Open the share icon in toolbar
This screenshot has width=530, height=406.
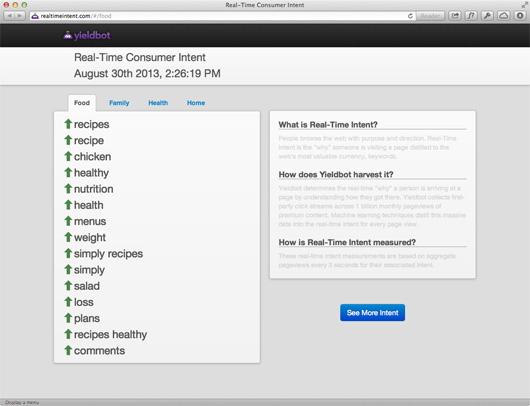click(455, 16)
